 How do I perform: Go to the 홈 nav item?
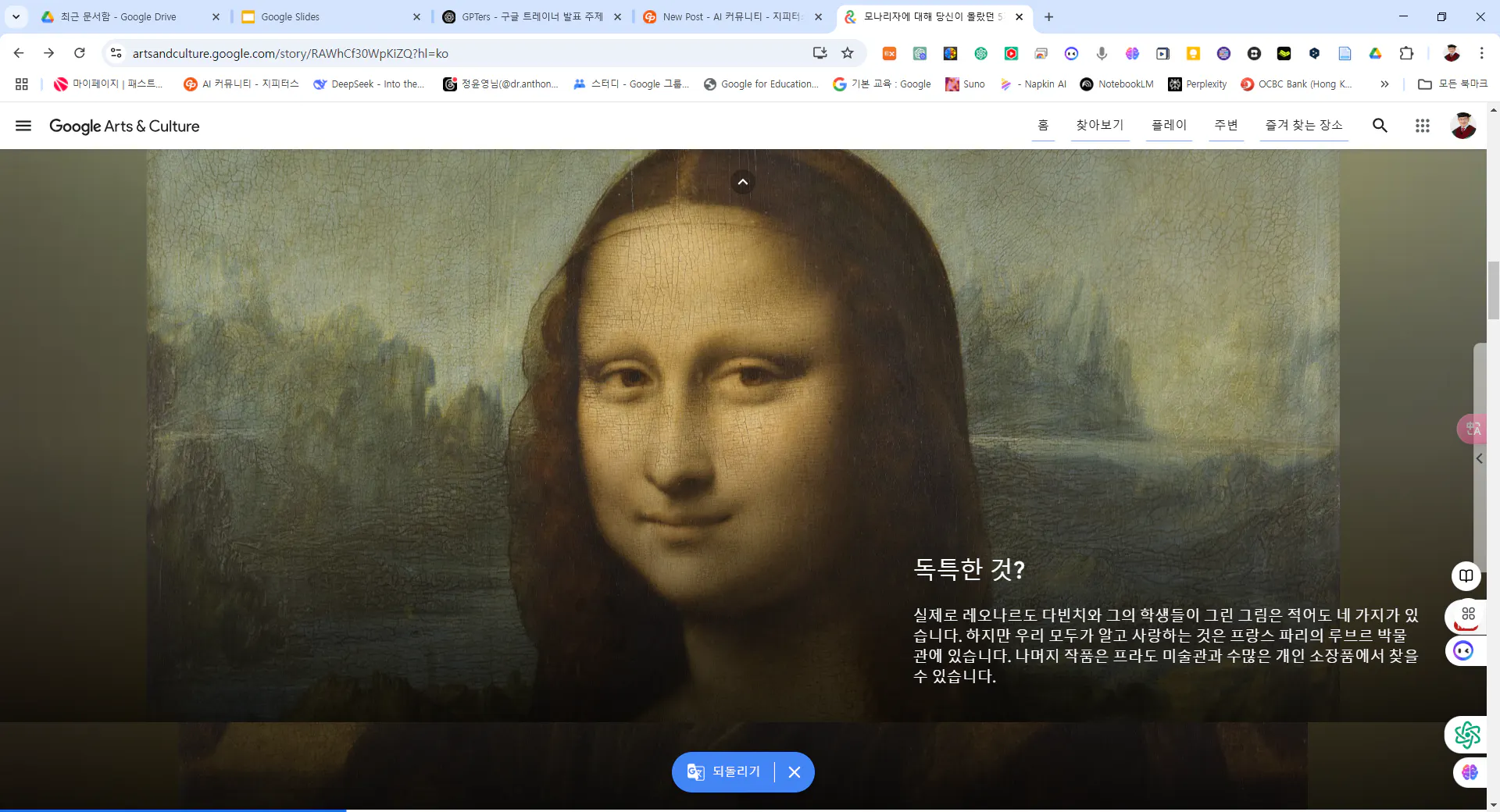coord(1043,125)
